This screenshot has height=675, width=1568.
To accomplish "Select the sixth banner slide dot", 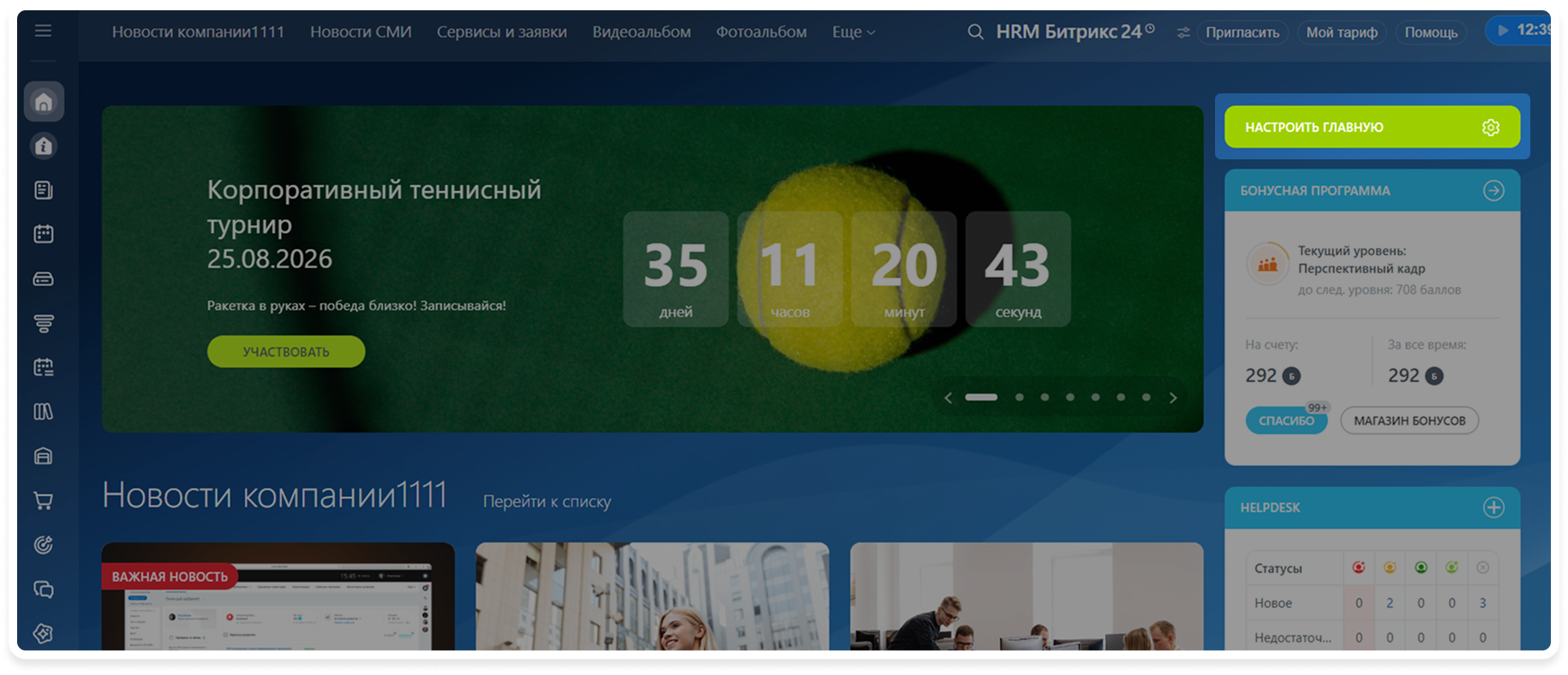I will tap(1120, 397).
